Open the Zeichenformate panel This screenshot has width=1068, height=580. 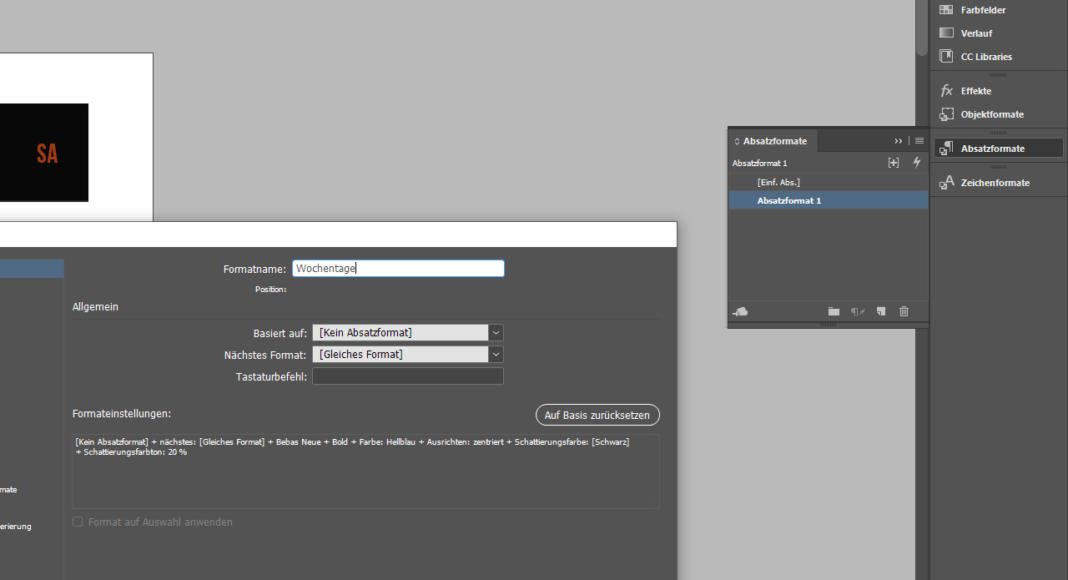(946, 183)
